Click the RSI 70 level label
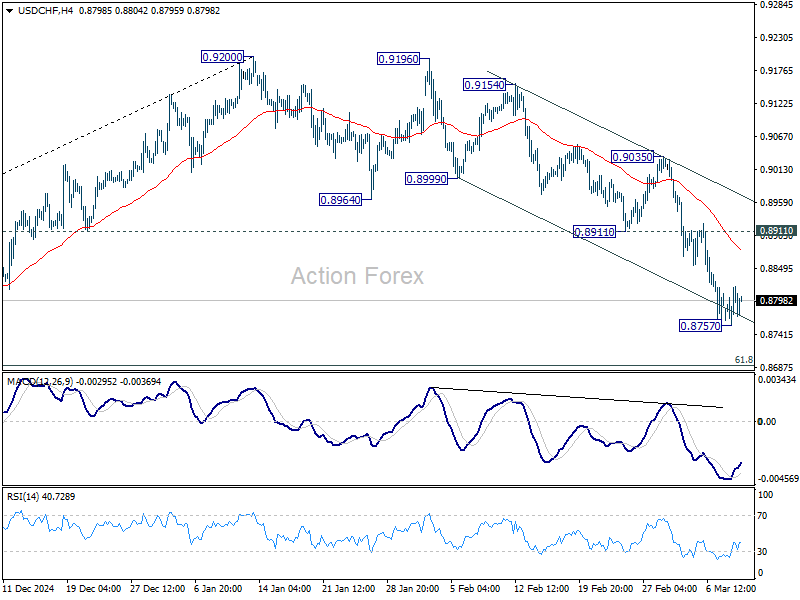The image size is (800, 600). (762, 516)
